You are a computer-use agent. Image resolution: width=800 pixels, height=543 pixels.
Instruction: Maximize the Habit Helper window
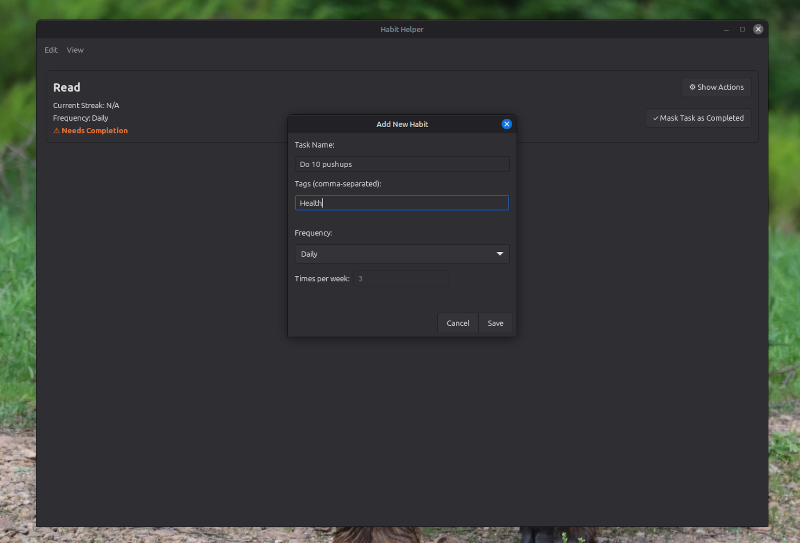[742, 30]
